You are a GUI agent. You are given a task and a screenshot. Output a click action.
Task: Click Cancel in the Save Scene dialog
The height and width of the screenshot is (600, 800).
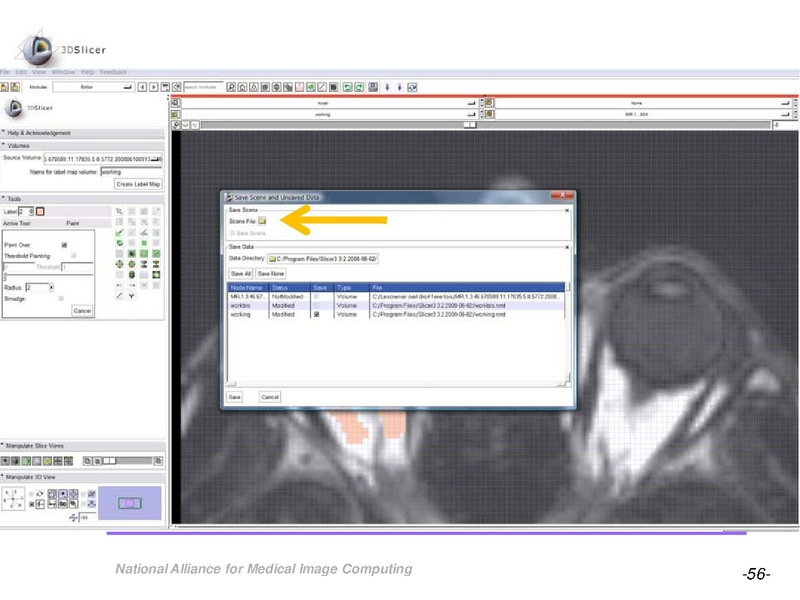point(270,397)
